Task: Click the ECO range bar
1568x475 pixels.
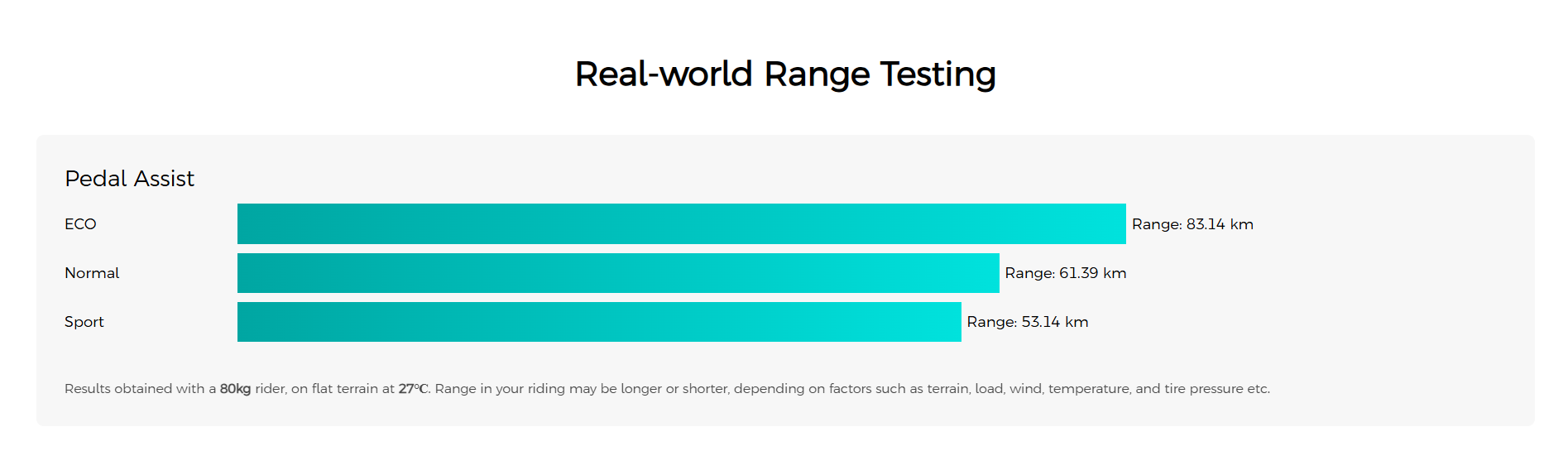Action: point(681,223)
